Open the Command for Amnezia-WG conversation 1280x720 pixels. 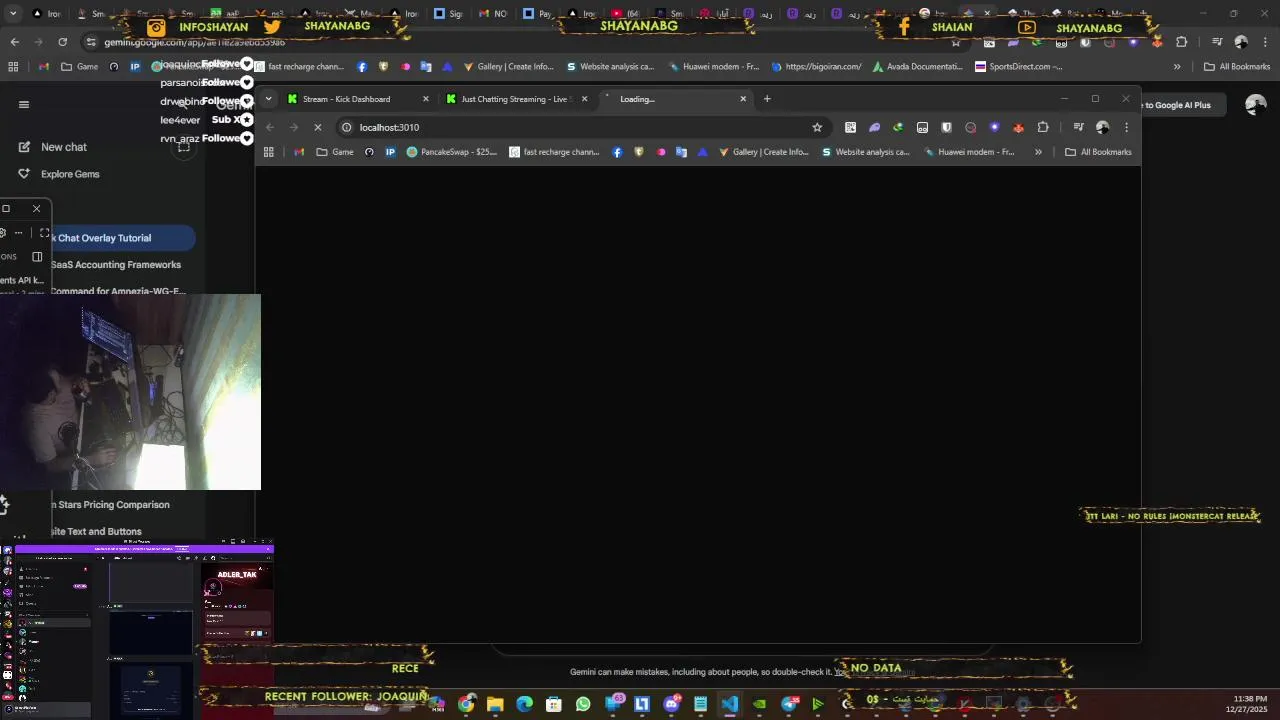point(117,291)
